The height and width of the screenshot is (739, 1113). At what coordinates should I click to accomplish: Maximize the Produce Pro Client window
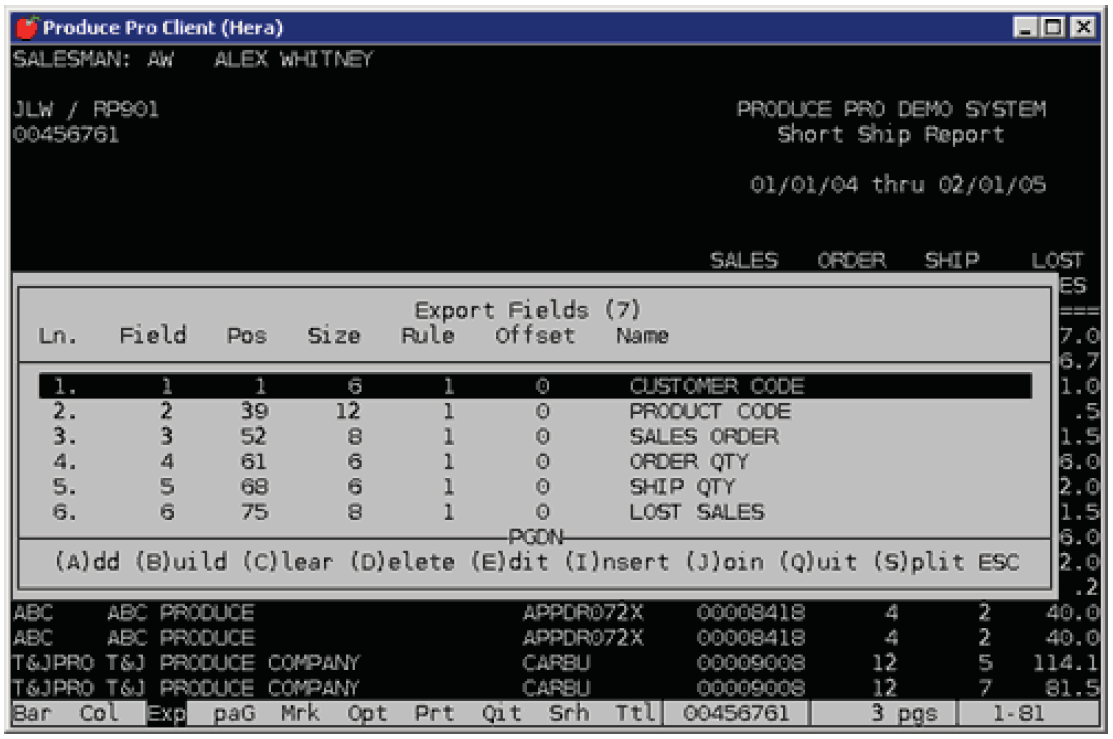(1054, 28)
